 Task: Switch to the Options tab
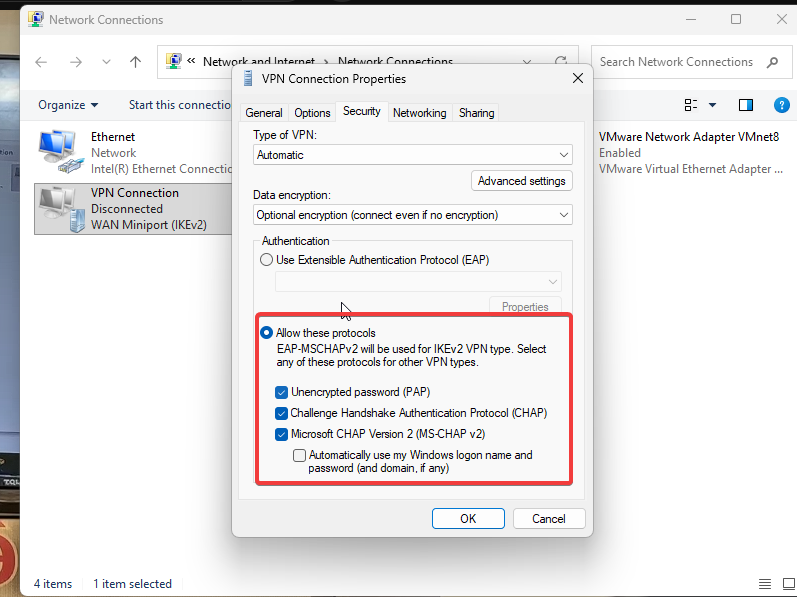[x=312, y=113]
